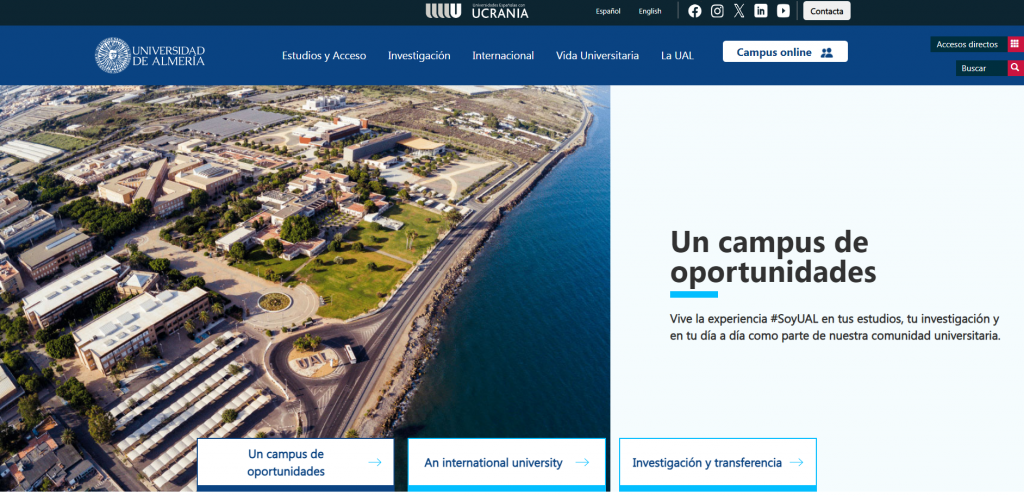
Task: Open the LinkedIn social icon
Action: click(x=761, y=11)
